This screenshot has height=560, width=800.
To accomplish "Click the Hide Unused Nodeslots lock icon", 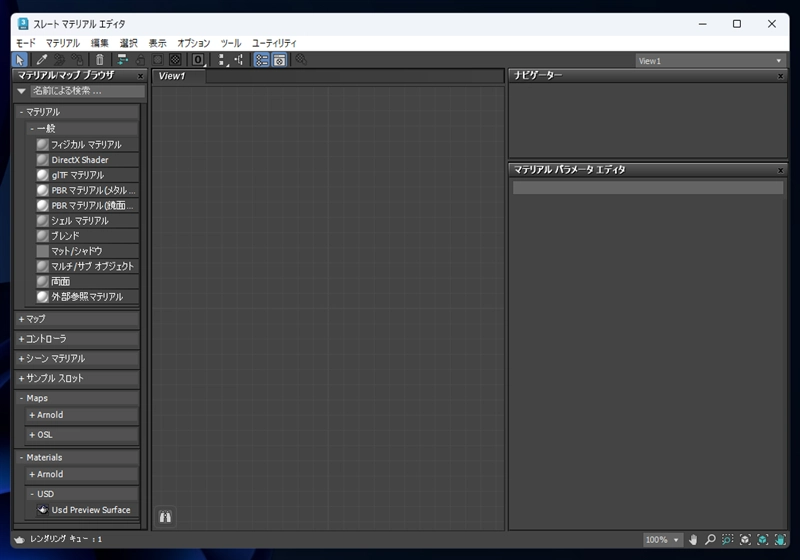I will pyautogui.click(x=140, y=60).
